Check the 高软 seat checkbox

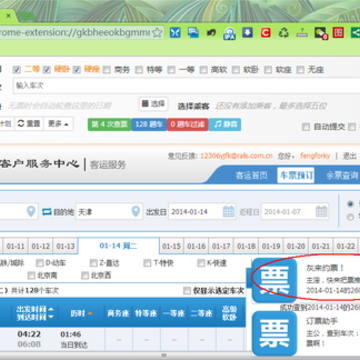click(x=203, y=70)
